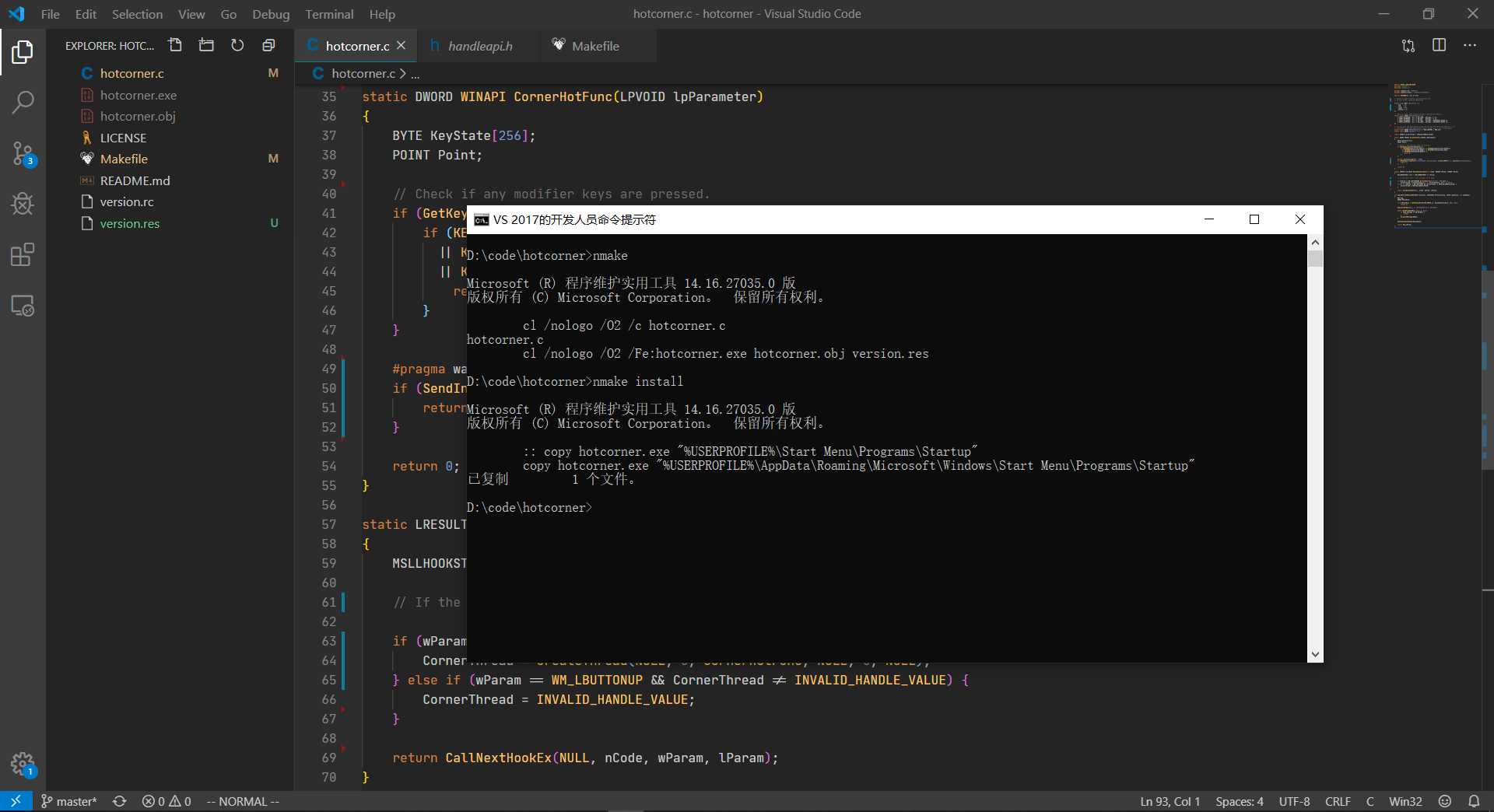Open changes compare icon in editor toolbar
Image resolution: width=1494 pixels, height=812 pixels.
coord(1408,45)
